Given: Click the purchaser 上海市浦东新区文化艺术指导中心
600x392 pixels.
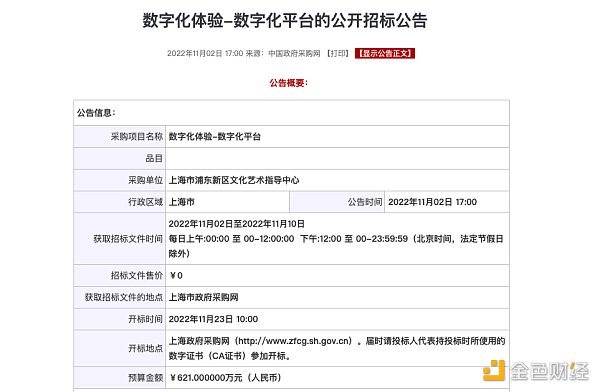Looking at the screenshot, I should tap(234, 180).
